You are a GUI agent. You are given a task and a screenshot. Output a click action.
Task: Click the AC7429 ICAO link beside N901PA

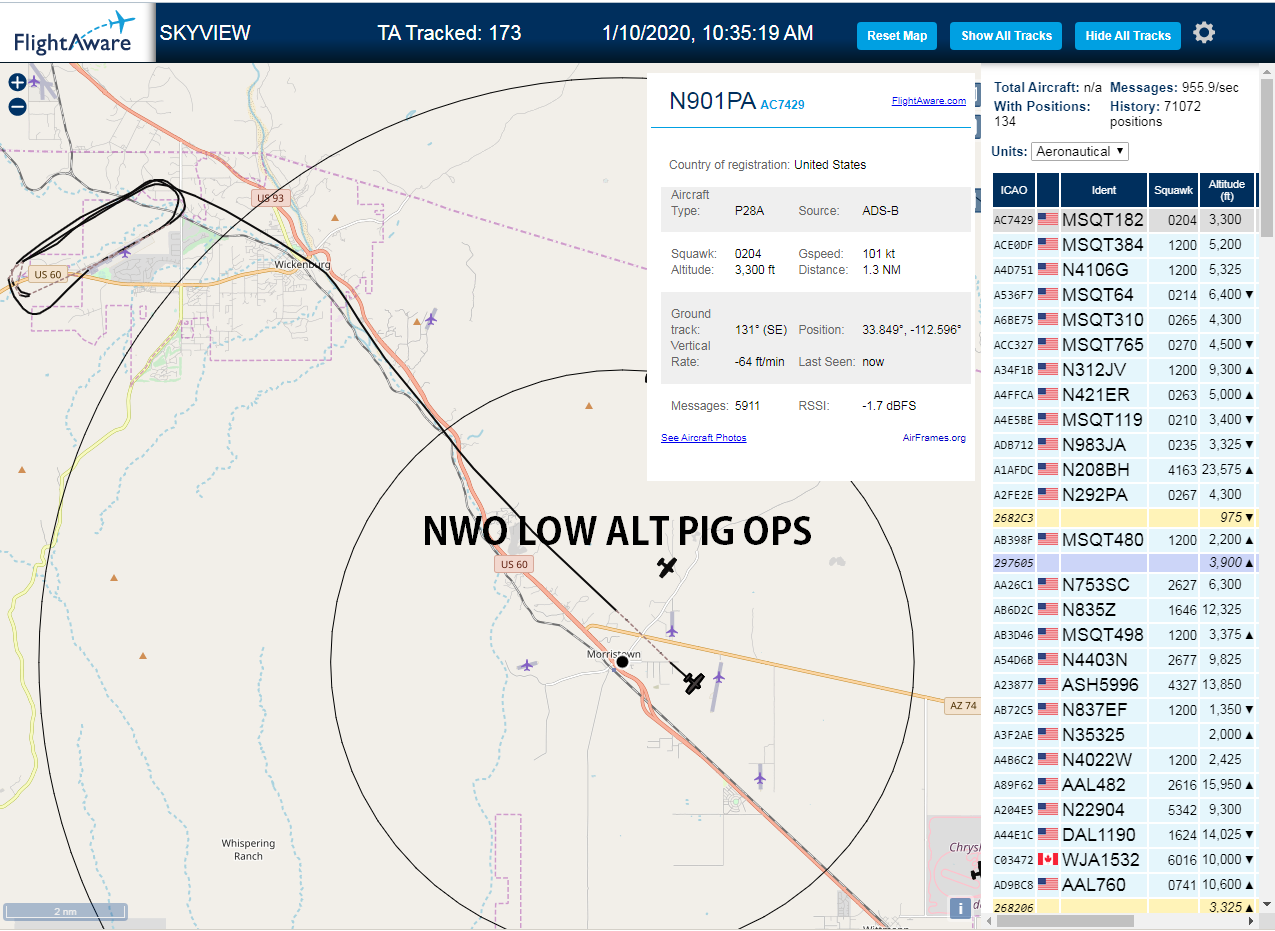782,104
